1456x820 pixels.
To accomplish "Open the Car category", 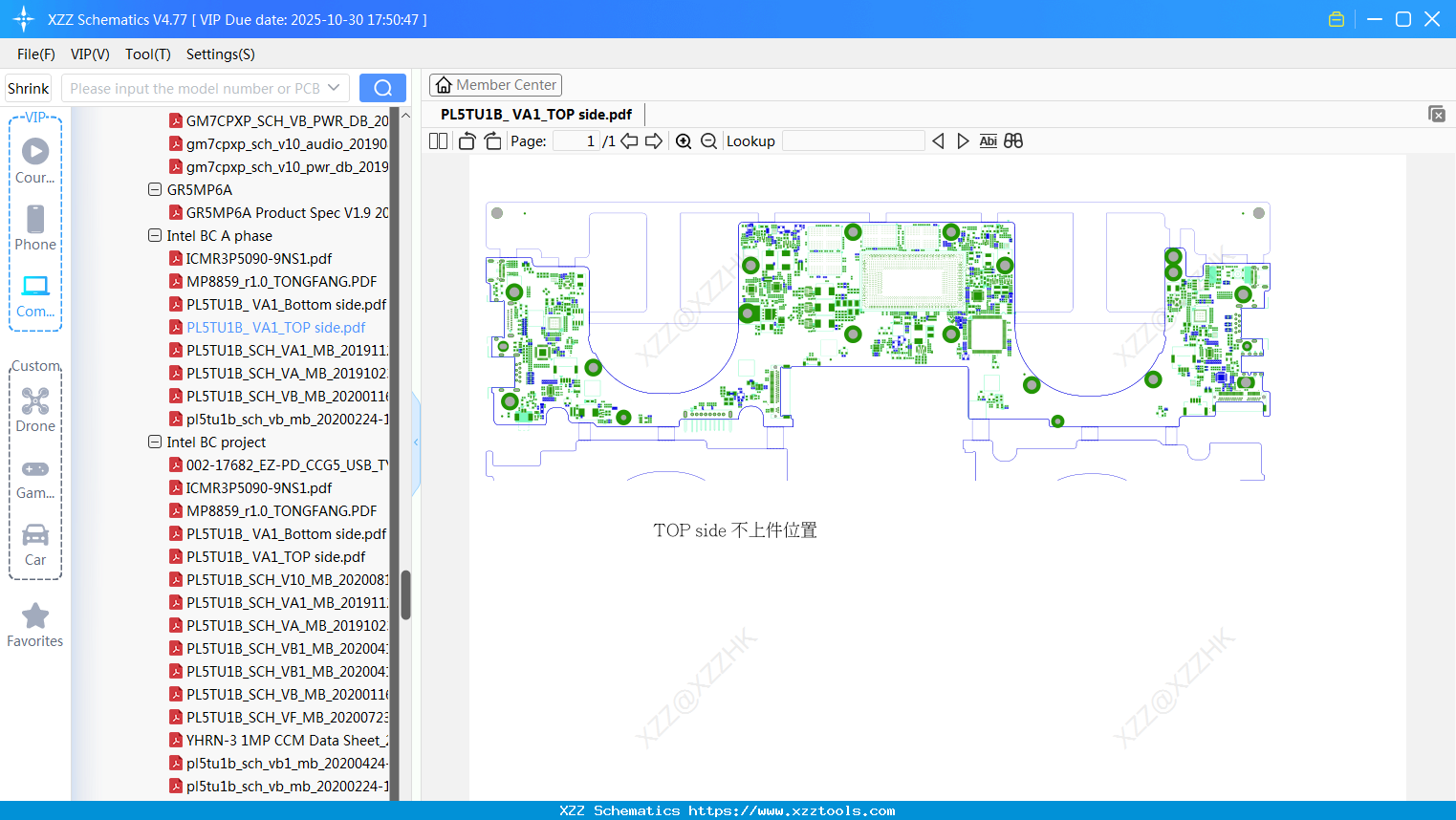I will [x=35, y=544].
